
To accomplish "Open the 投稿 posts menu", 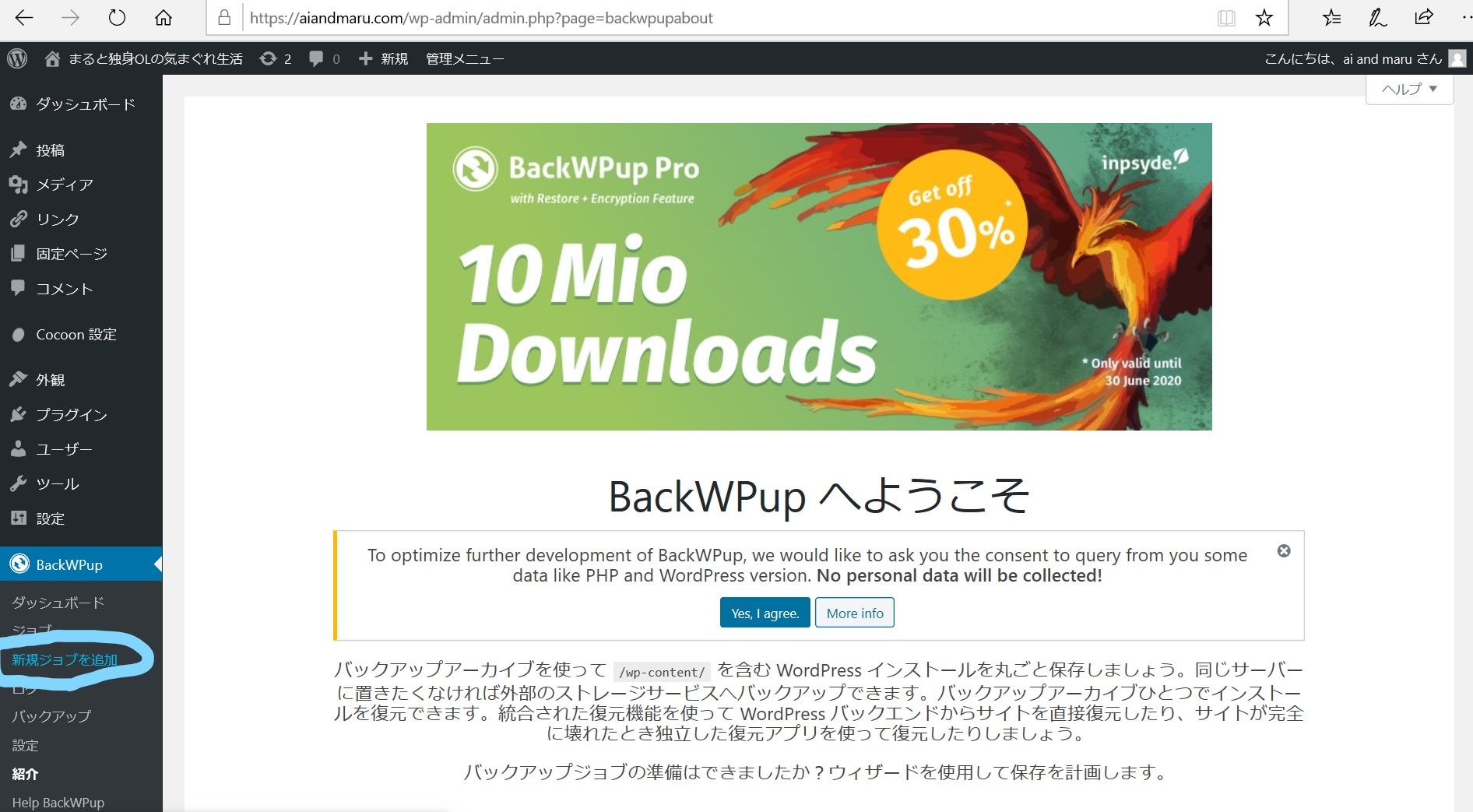I will pos(81,150).
